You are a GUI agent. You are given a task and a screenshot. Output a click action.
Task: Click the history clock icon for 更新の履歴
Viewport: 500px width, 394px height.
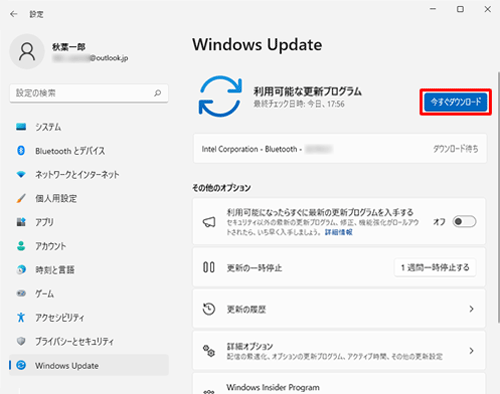click(209, 309)
